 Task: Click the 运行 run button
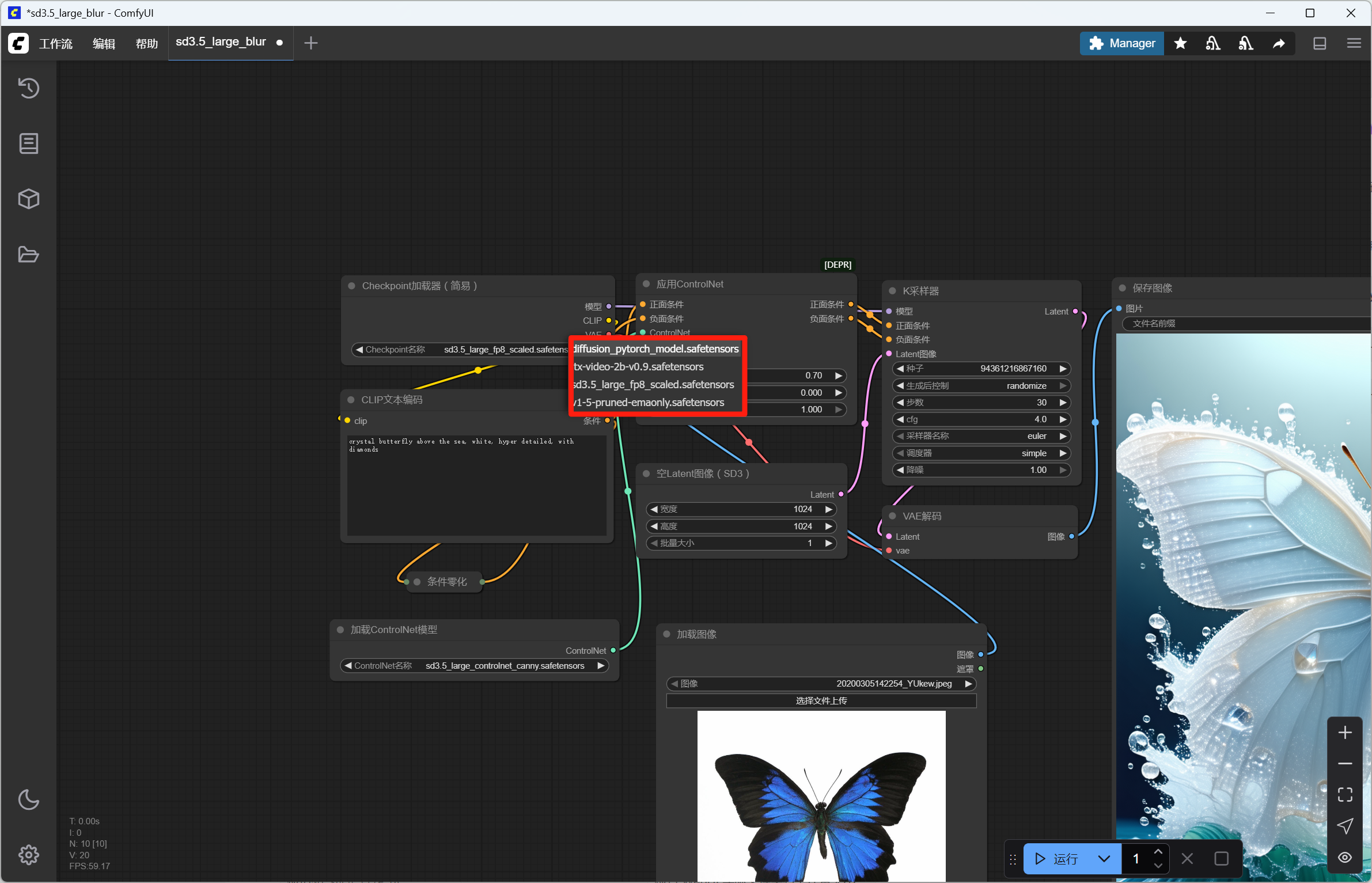[1056, 859]
